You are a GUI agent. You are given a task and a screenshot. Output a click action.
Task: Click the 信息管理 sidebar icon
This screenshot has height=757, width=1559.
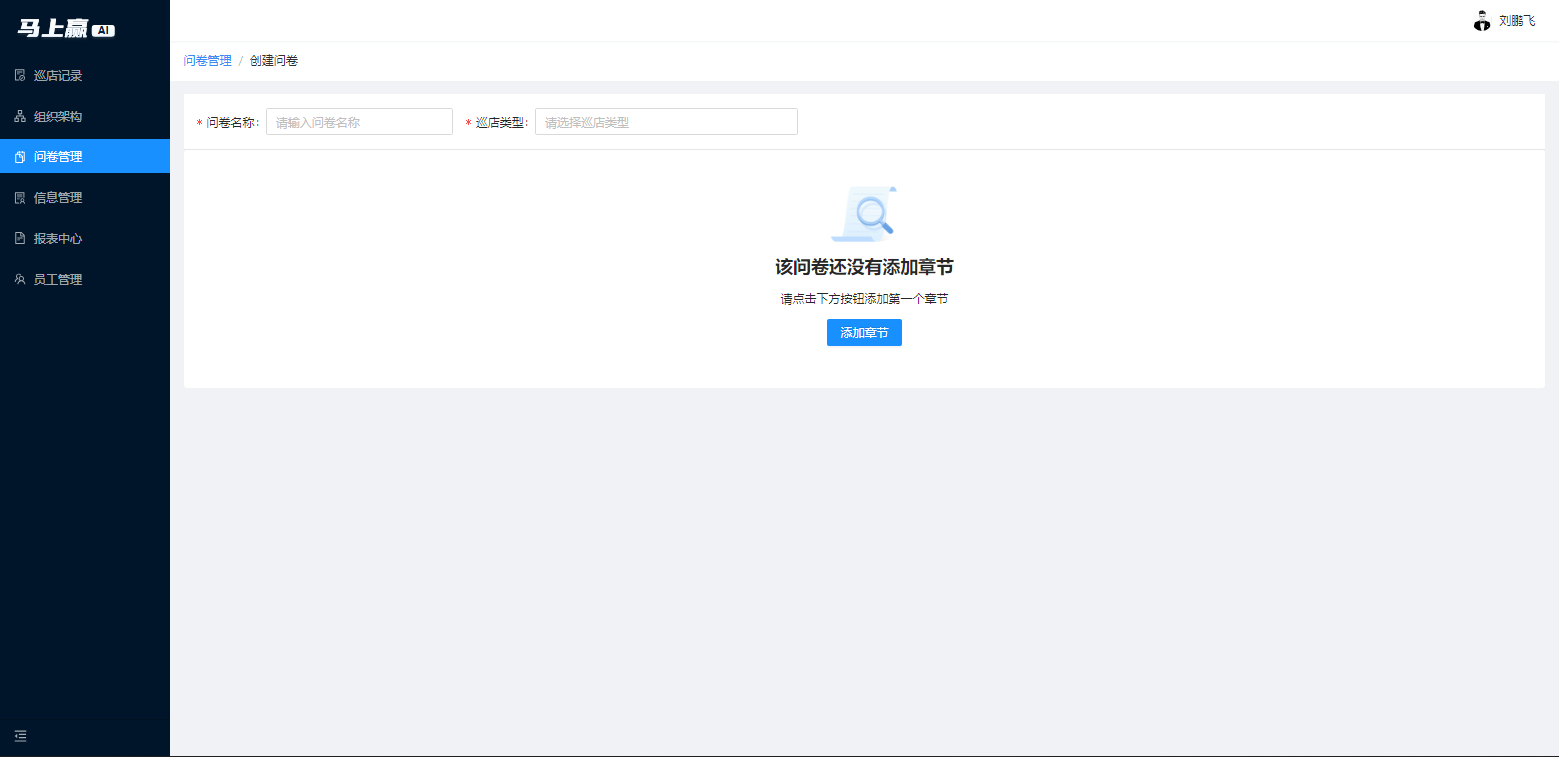[21, 197]
